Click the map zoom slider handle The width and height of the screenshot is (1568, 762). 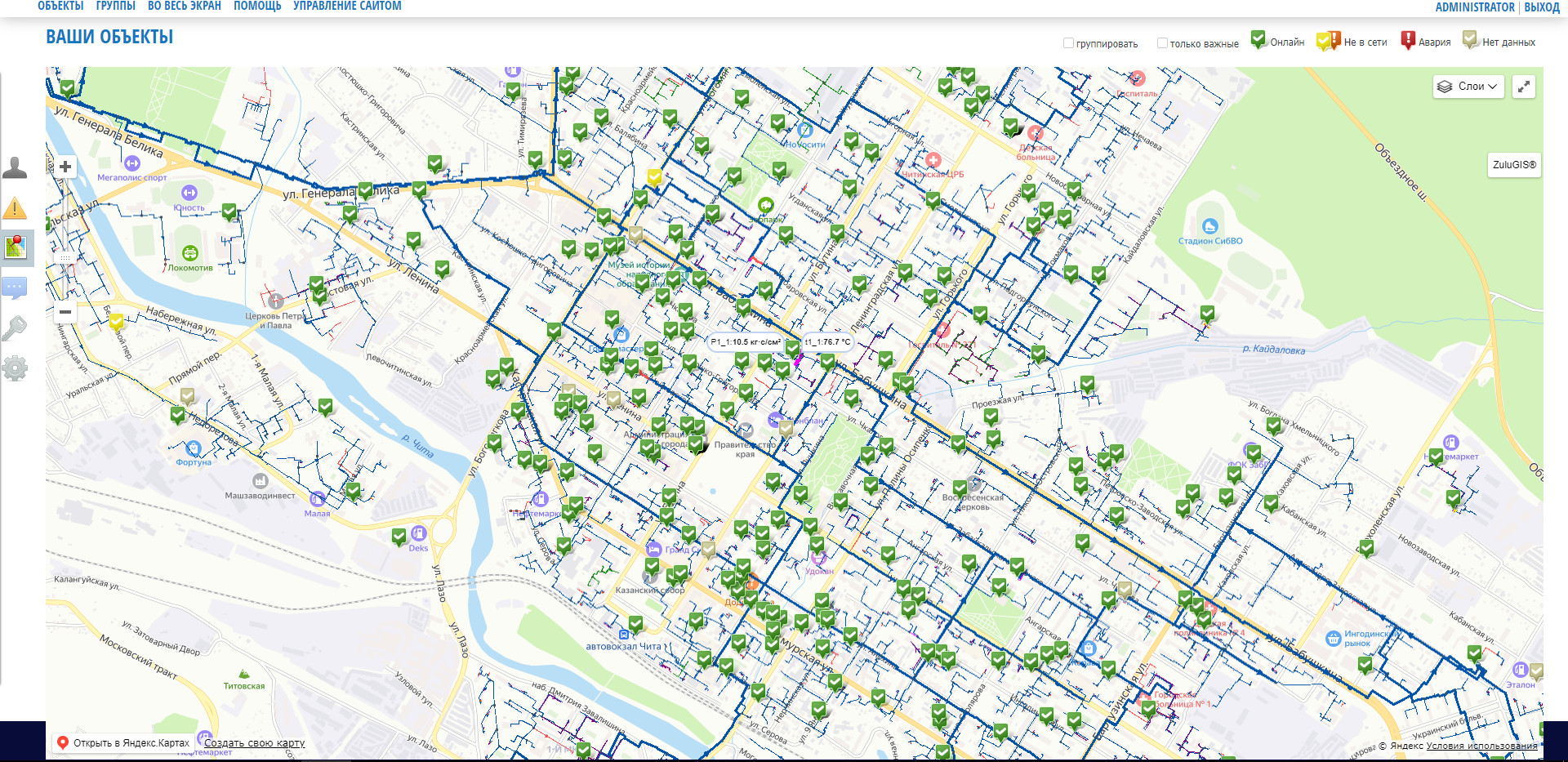65,258
